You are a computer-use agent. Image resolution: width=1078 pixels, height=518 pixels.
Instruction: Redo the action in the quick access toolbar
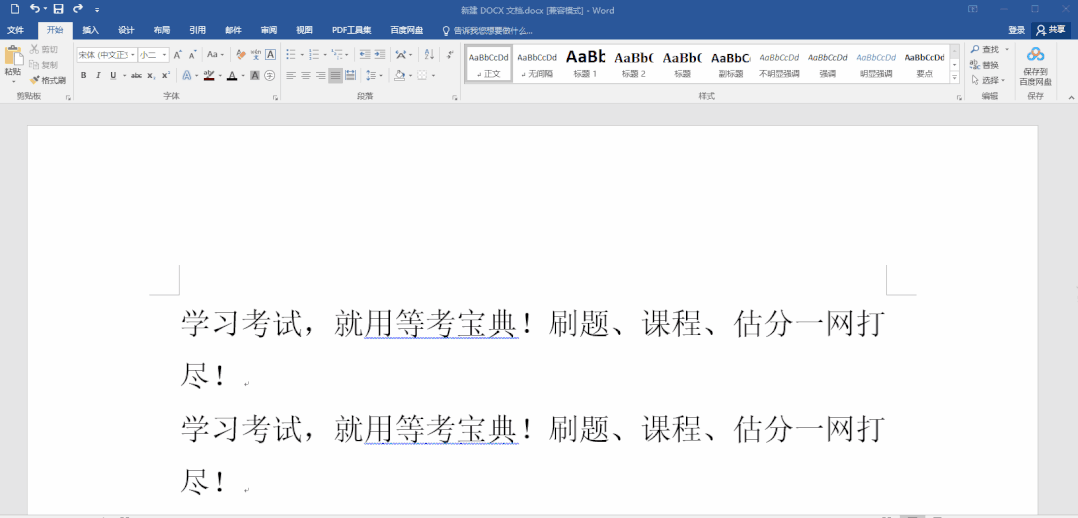point(78,9)
